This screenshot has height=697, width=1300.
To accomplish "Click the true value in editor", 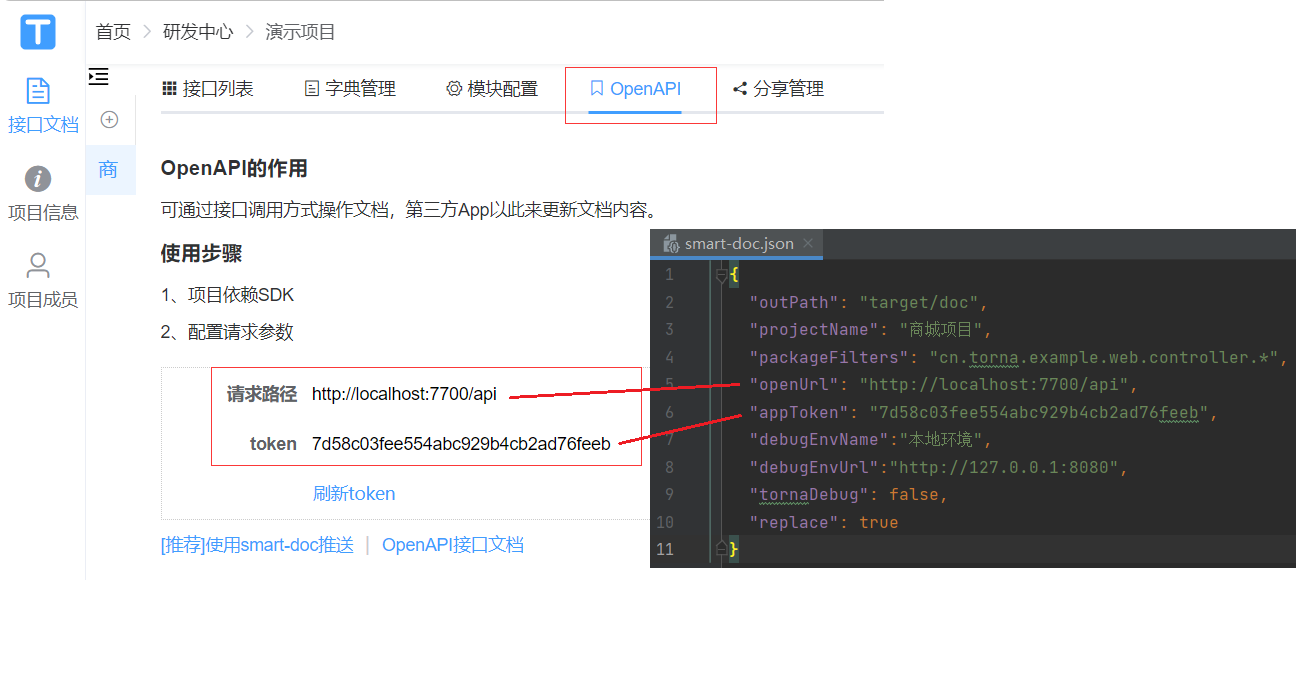I will point(879,522).
